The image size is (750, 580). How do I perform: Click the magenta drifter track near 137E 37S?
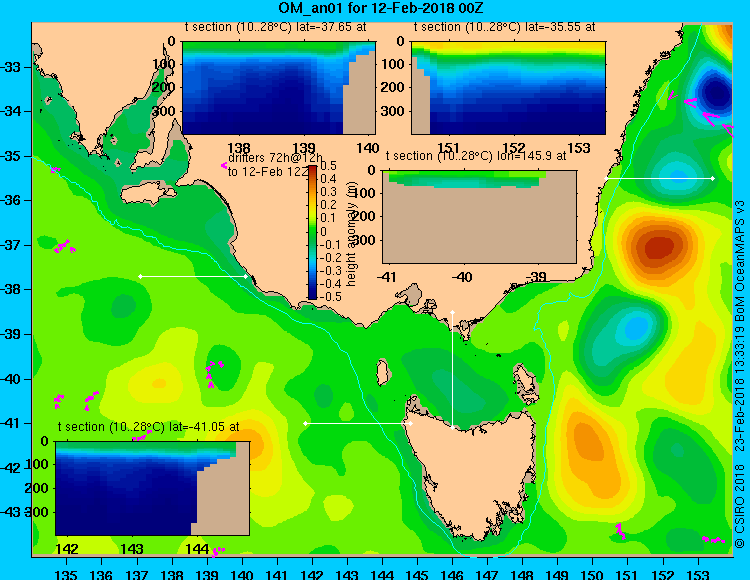point(64,246)
